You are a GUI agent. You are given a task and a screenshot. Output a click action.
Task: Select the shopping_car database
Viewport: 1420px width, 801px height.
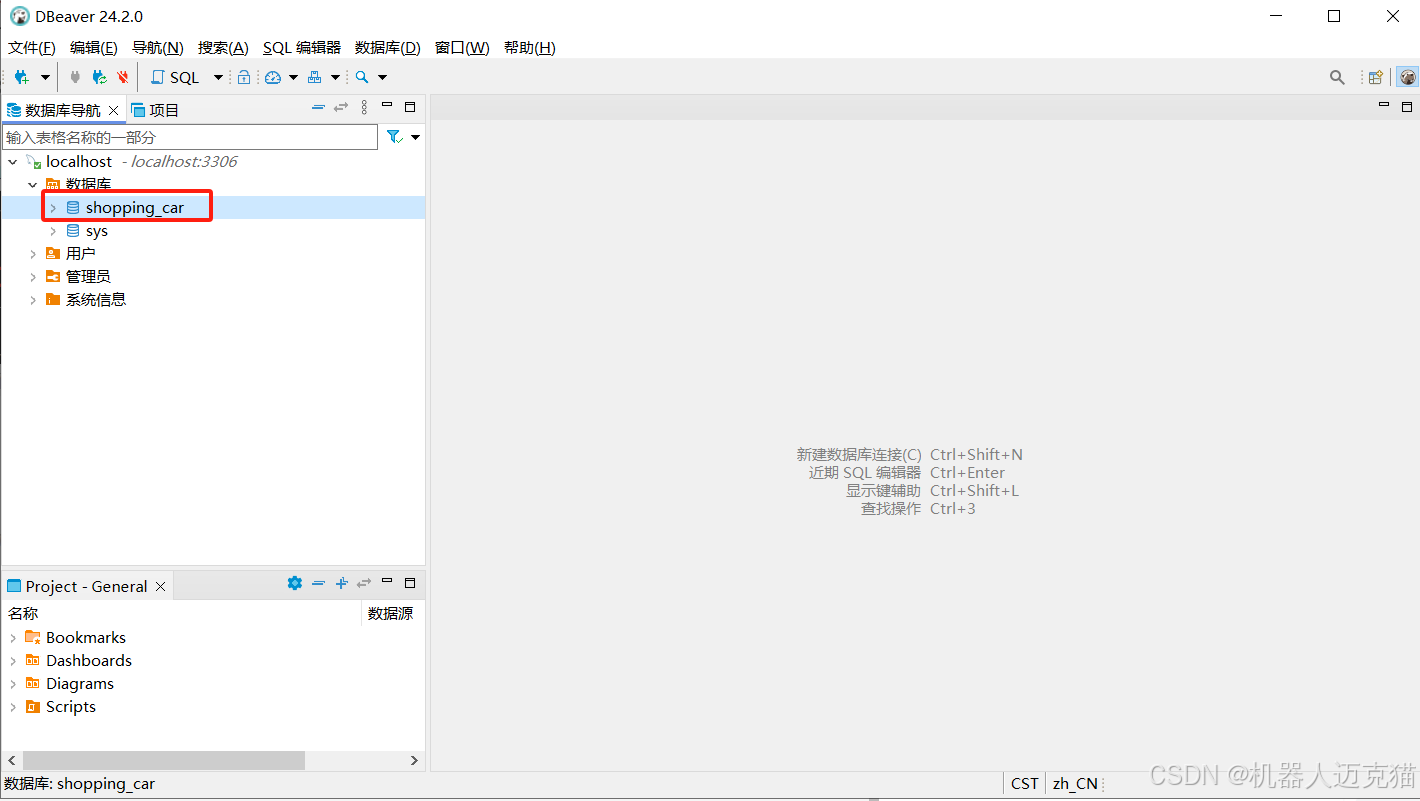(x=135, y=208)
